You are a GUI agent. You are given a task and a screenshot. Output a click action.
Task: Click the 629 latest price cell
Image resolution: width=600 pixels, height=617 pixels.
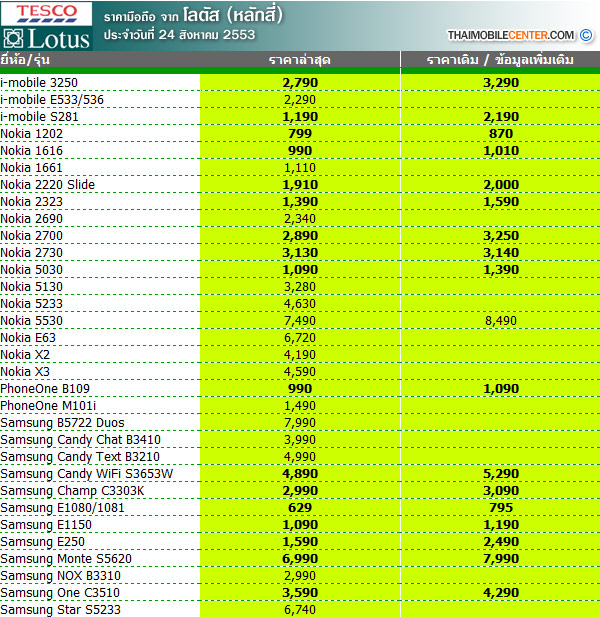(300, 508)
